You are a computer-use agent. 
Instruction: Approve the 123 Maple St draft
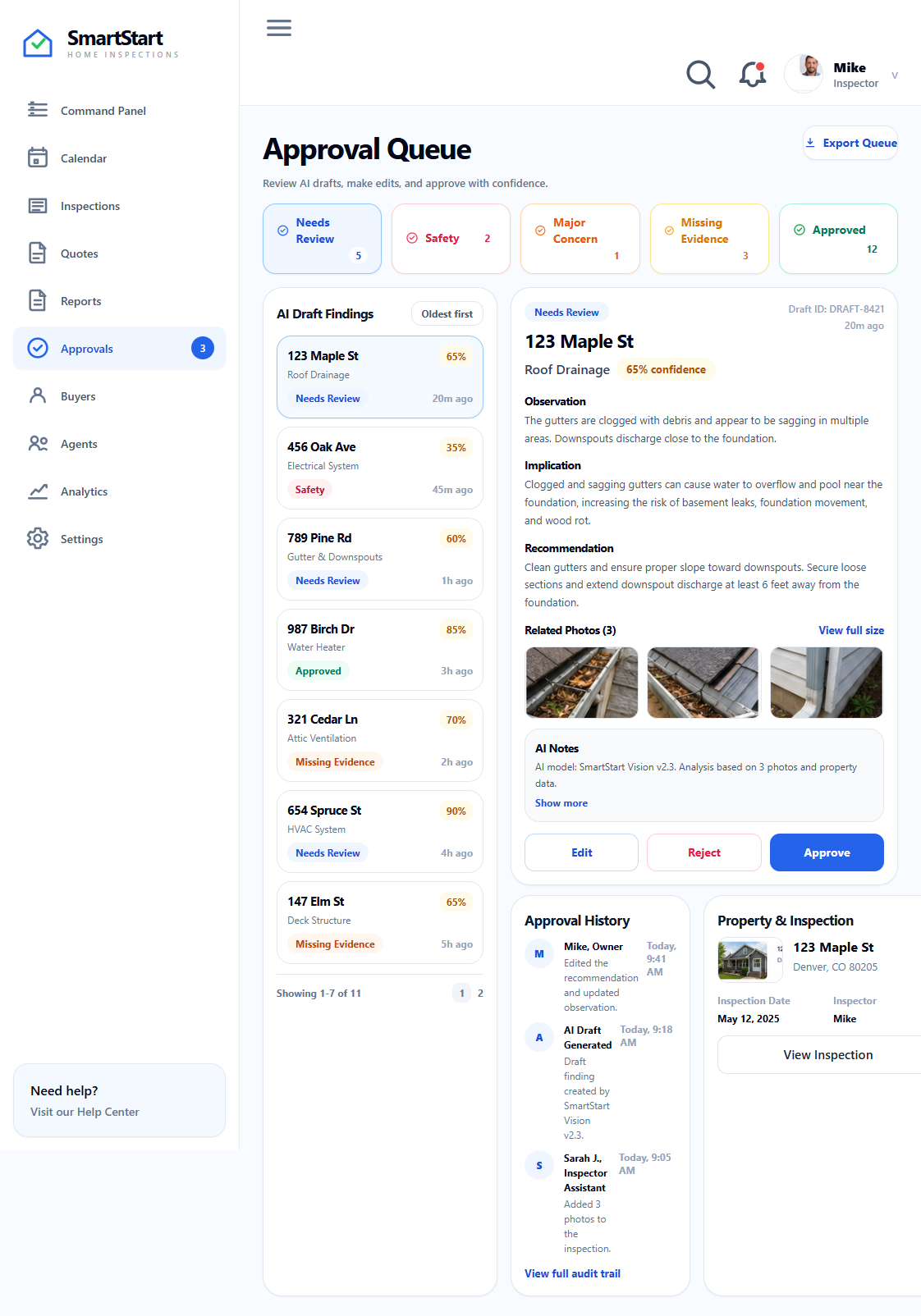827,852
